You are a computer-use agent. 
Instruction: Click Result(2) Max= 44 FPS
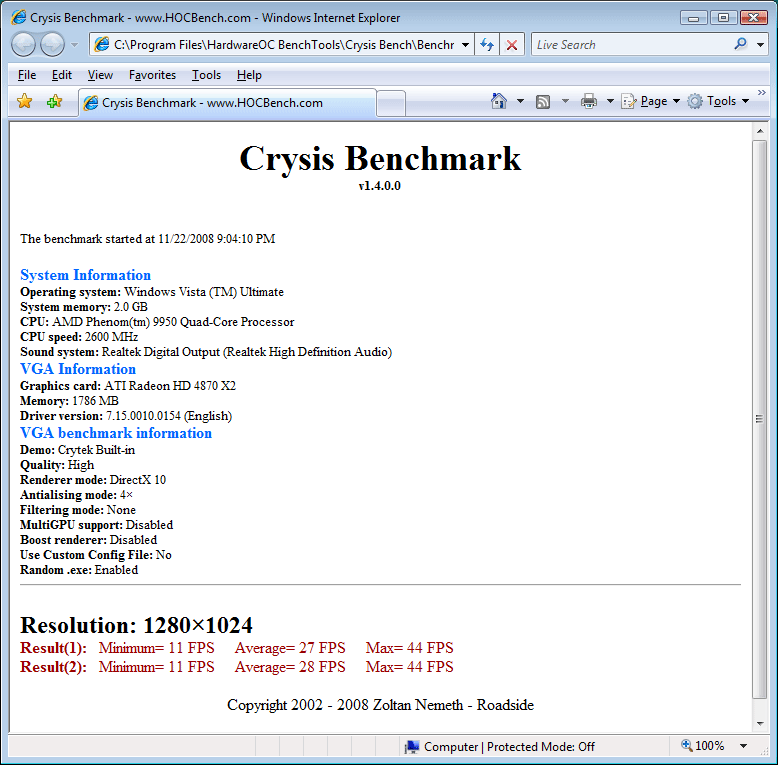(x=409, y=667)
